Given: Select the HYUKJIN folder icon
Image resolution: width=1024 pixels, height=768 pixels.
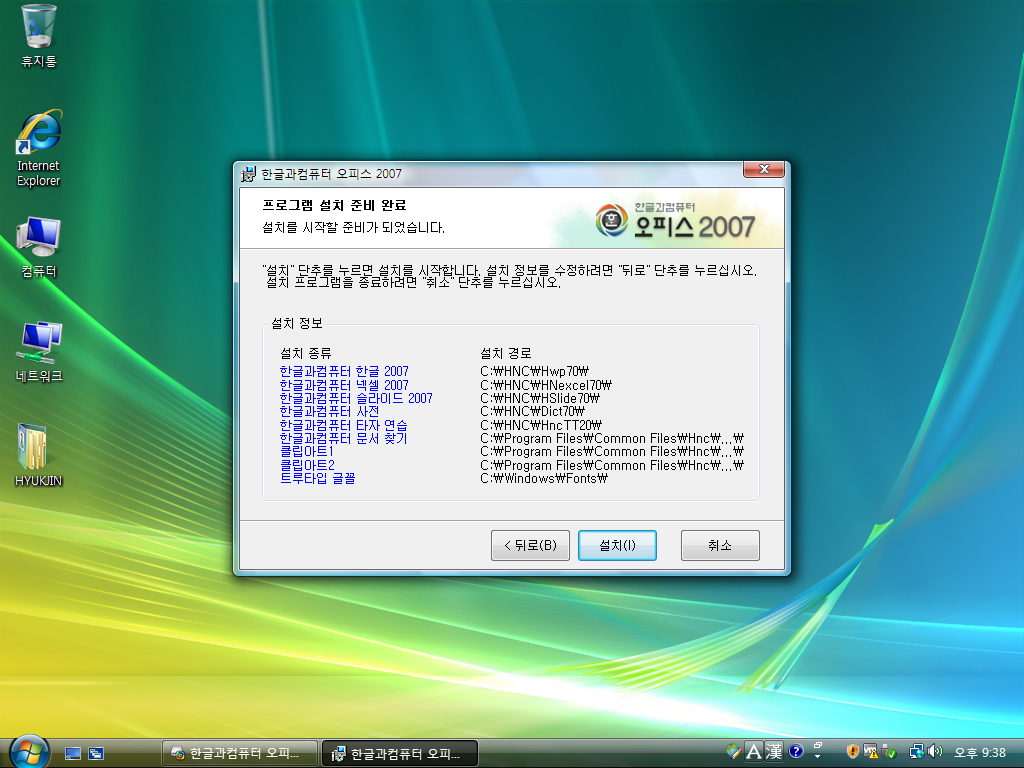Looking at the screenshot, I should pyautogui.click(x=39, y=455).
